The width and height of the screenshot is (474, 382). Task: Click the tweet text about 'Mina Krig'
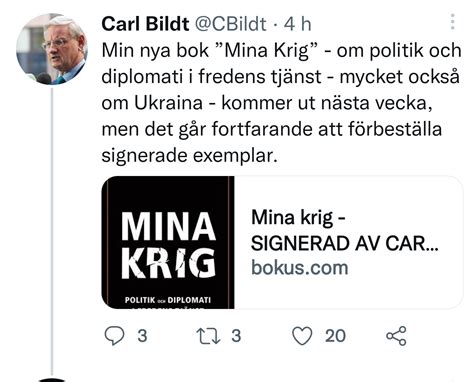(281, 103)
